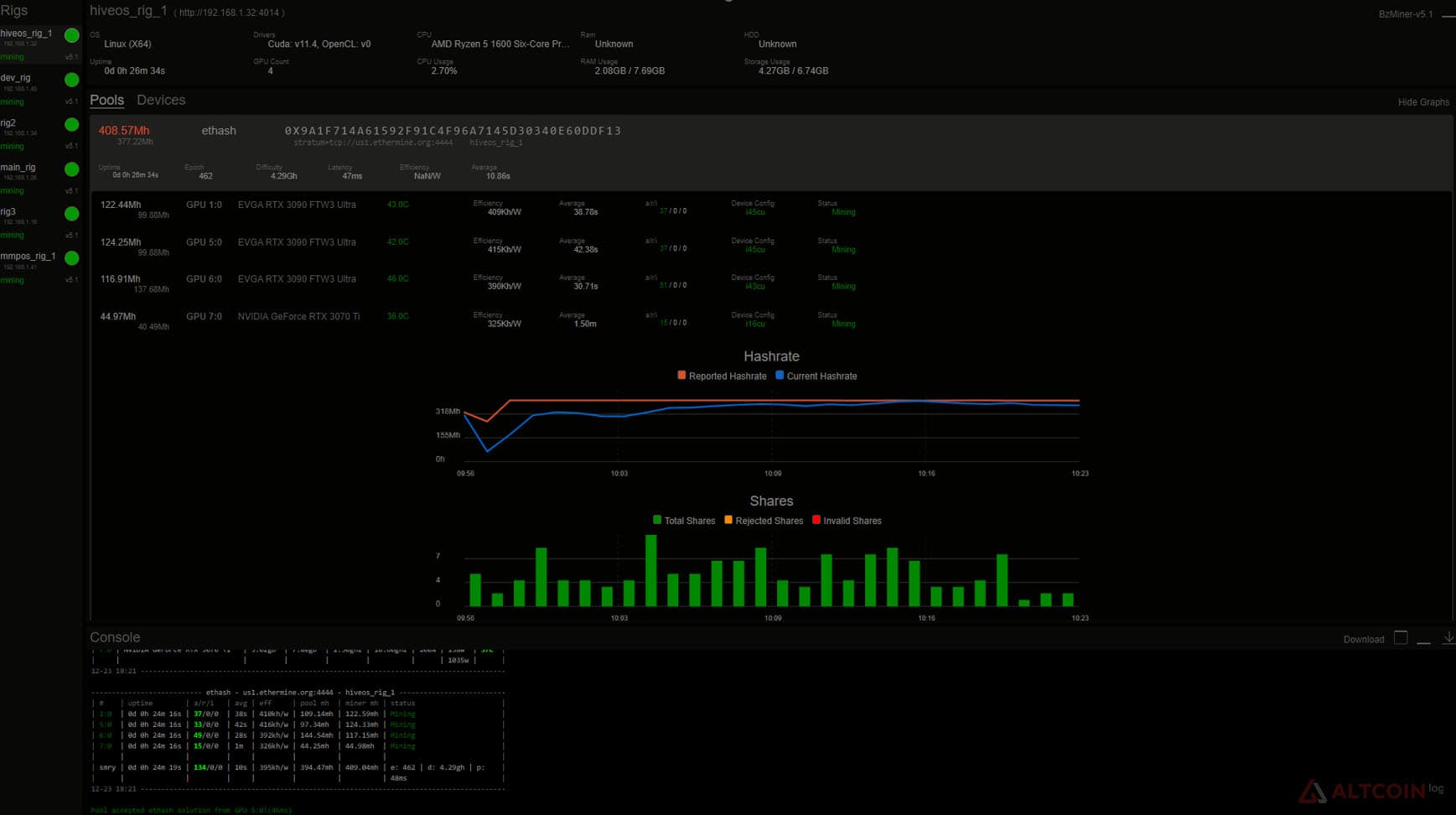Click dev_rig green status indicator
This screenshot has height=815, width=1456.
click(72, 80)
